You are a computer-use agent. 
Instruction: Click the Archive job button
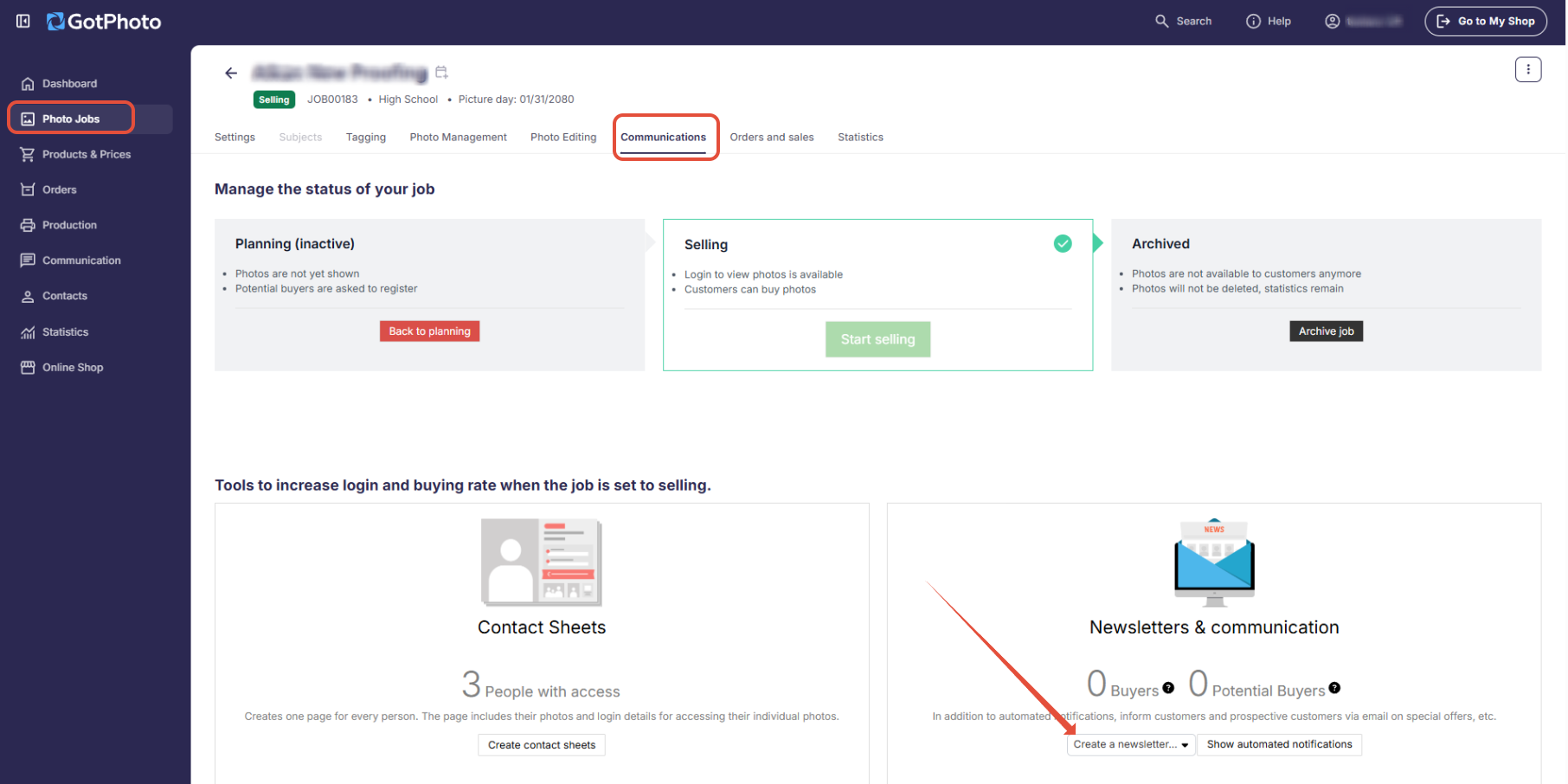coord(1326,331)
